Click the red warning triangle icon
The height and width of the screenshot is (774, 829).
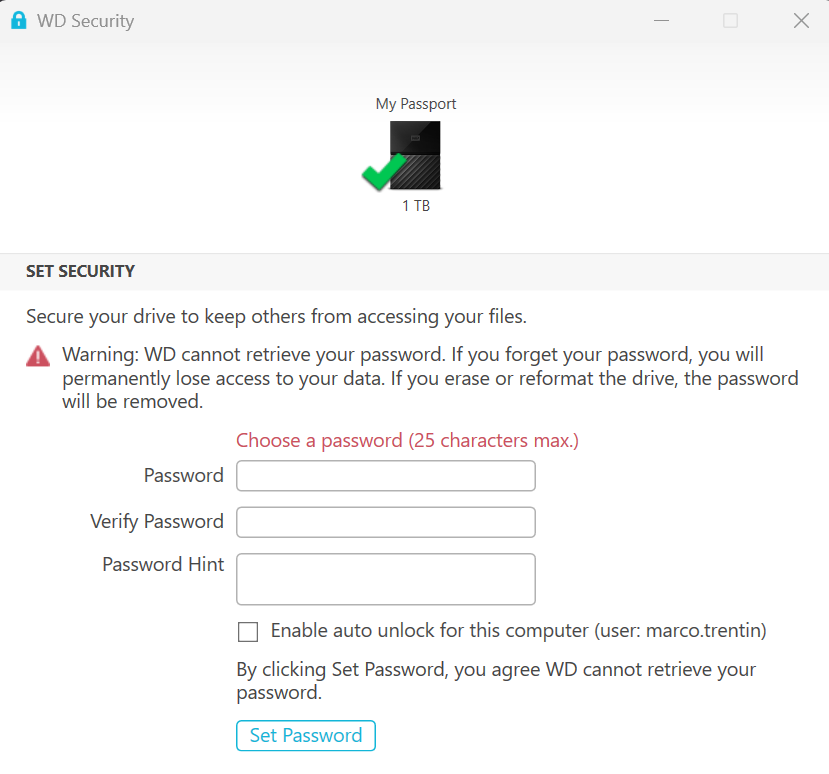37,357
